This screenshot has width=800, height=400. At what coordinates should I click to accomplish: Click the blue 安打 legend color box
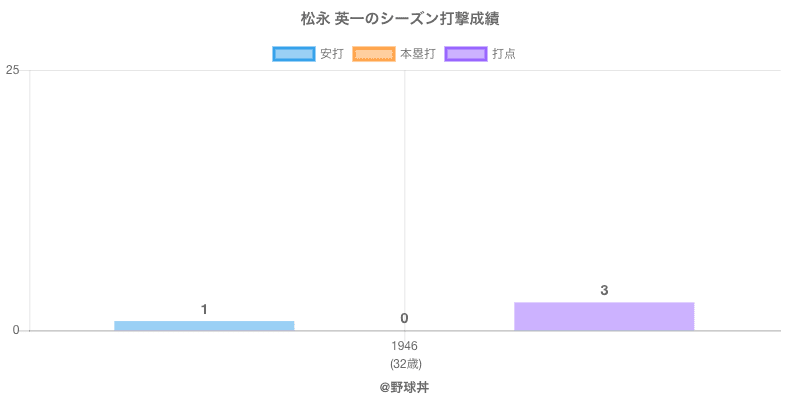[293, 54]
